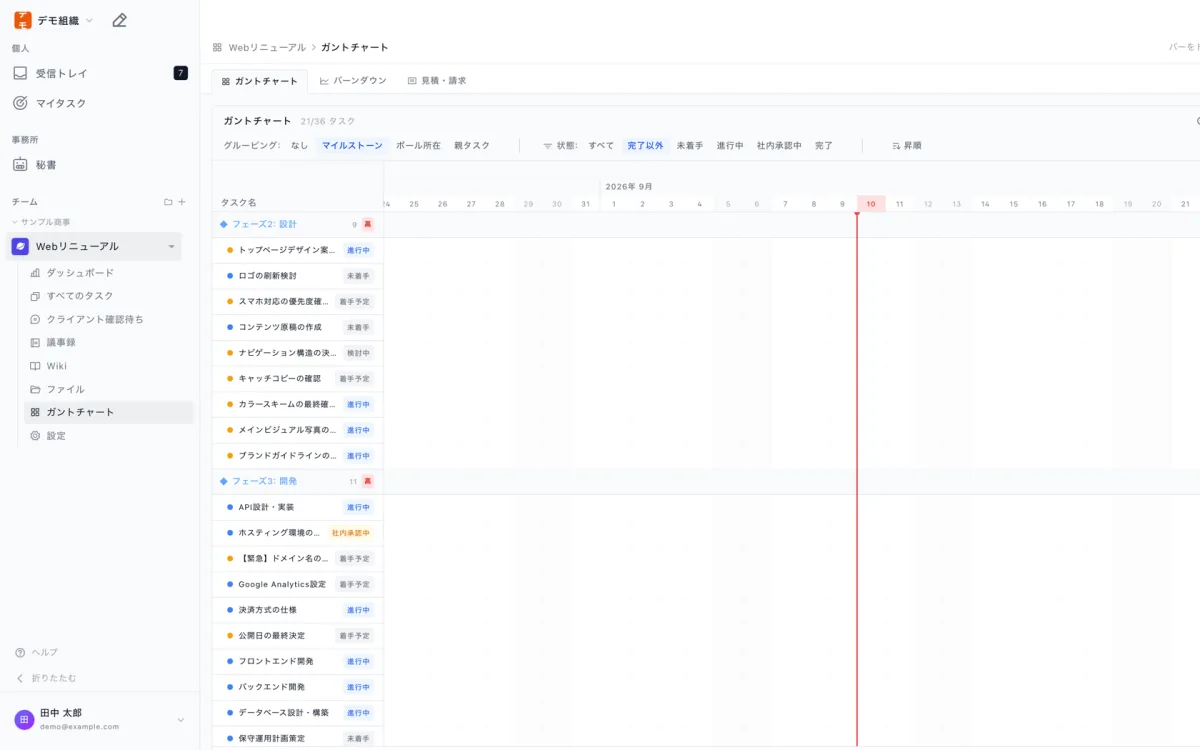
Task: Click the 昇順 sort button
Action: [x=907, y=145]
